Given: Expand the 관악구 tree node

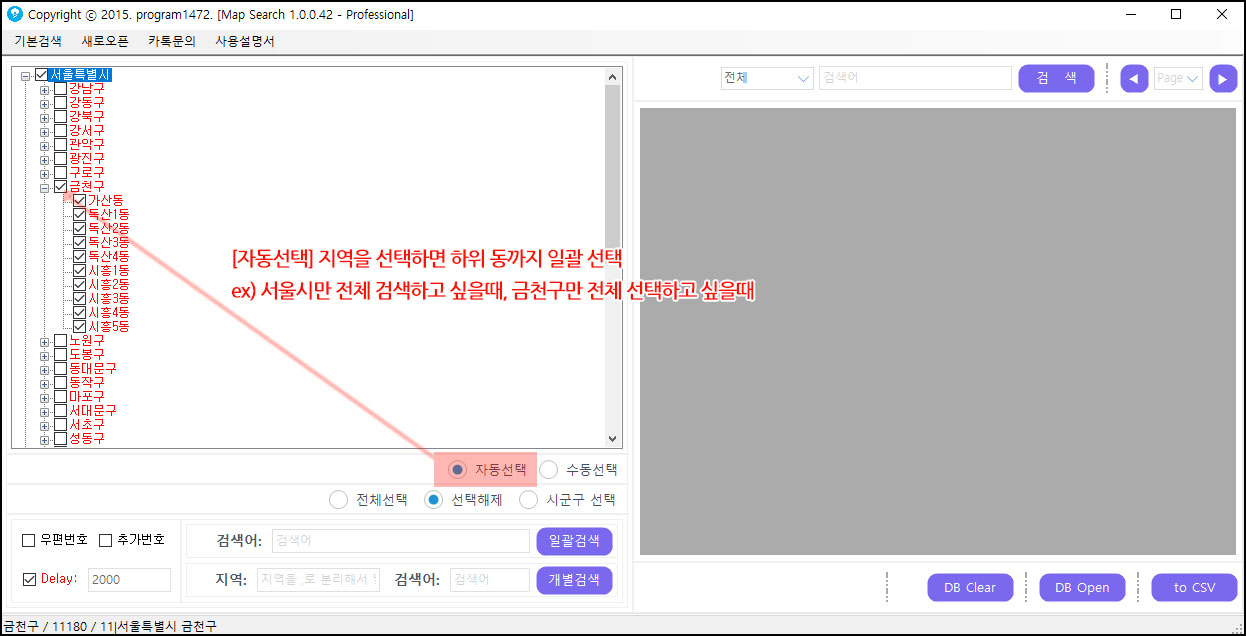Looking at the screenshot, I should tap(44, 145).
